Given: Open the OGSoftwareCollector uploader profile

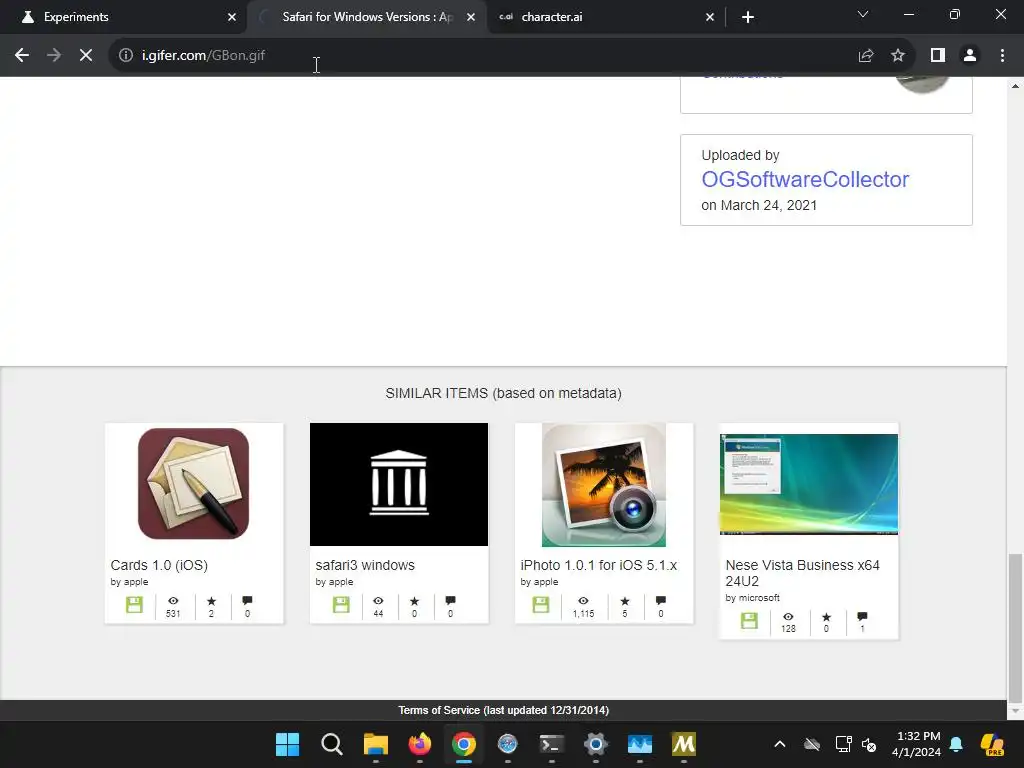Looking at the screenshot, I should 805,180.
